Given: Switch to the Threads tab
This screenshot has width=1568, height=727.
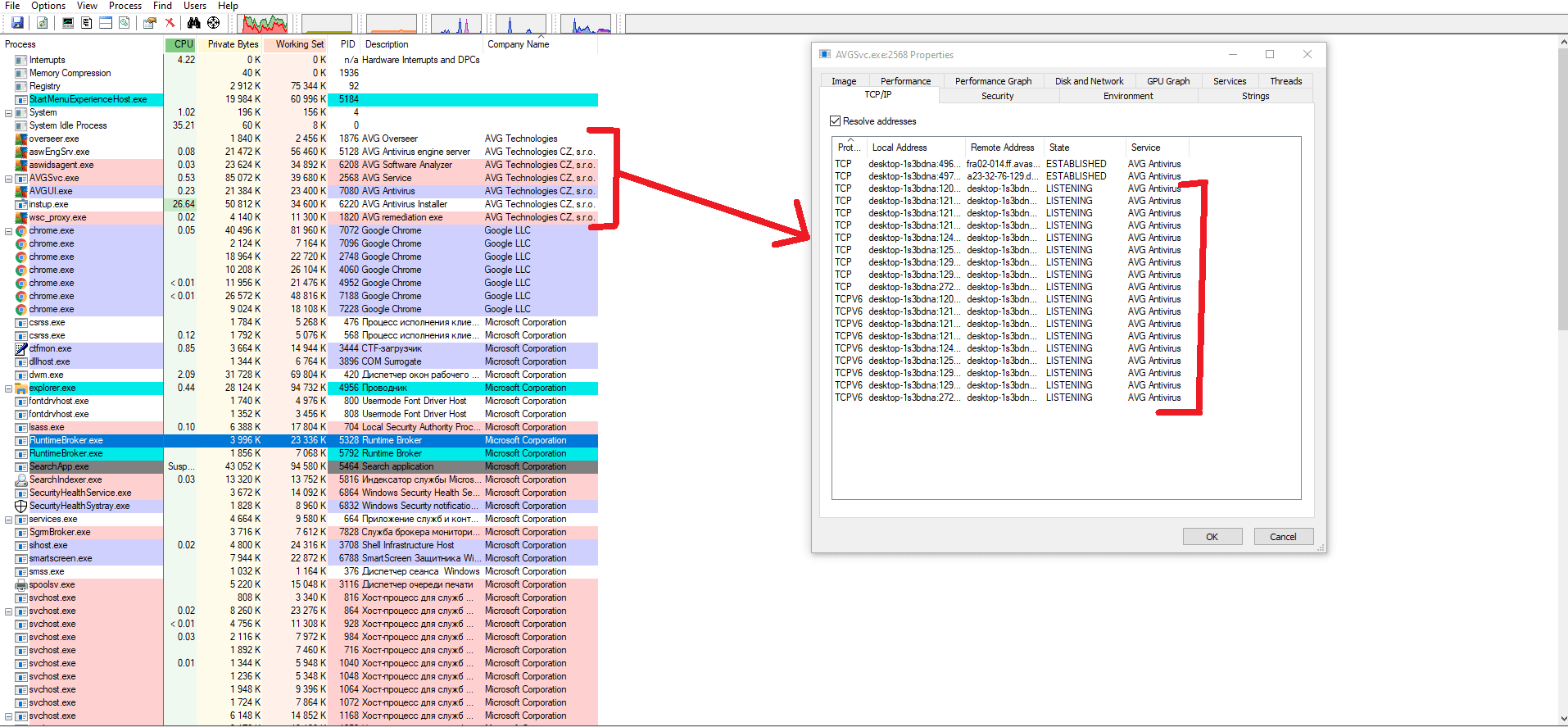Looking at the screenshot, I should point(1285,81).
